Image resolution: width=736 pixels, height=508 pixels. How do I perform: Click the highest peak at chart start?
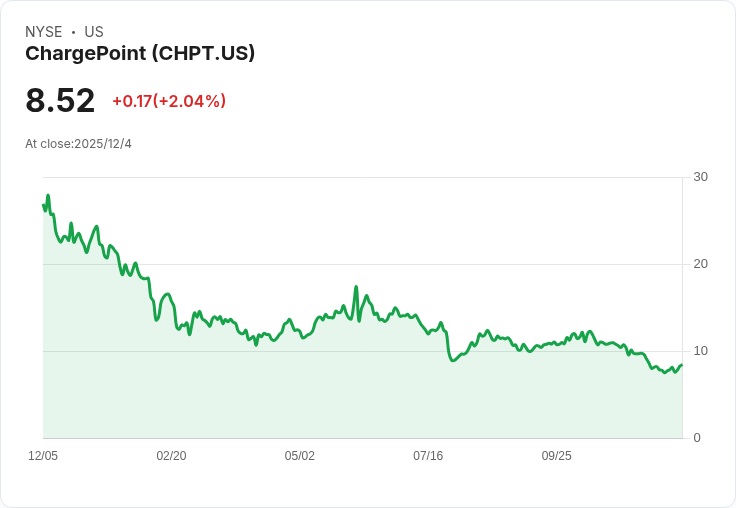[48, 196]
